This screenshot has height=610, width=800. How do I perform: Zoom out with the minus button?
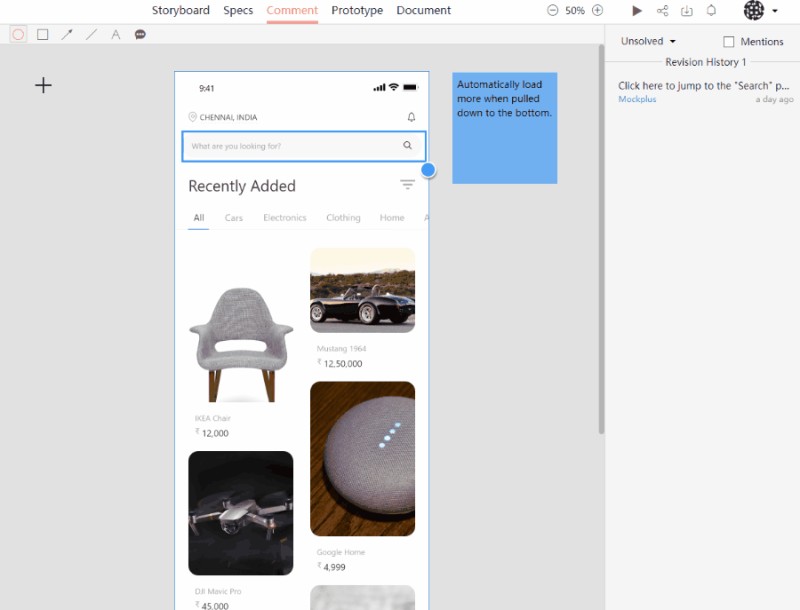(x=553, y=11)
